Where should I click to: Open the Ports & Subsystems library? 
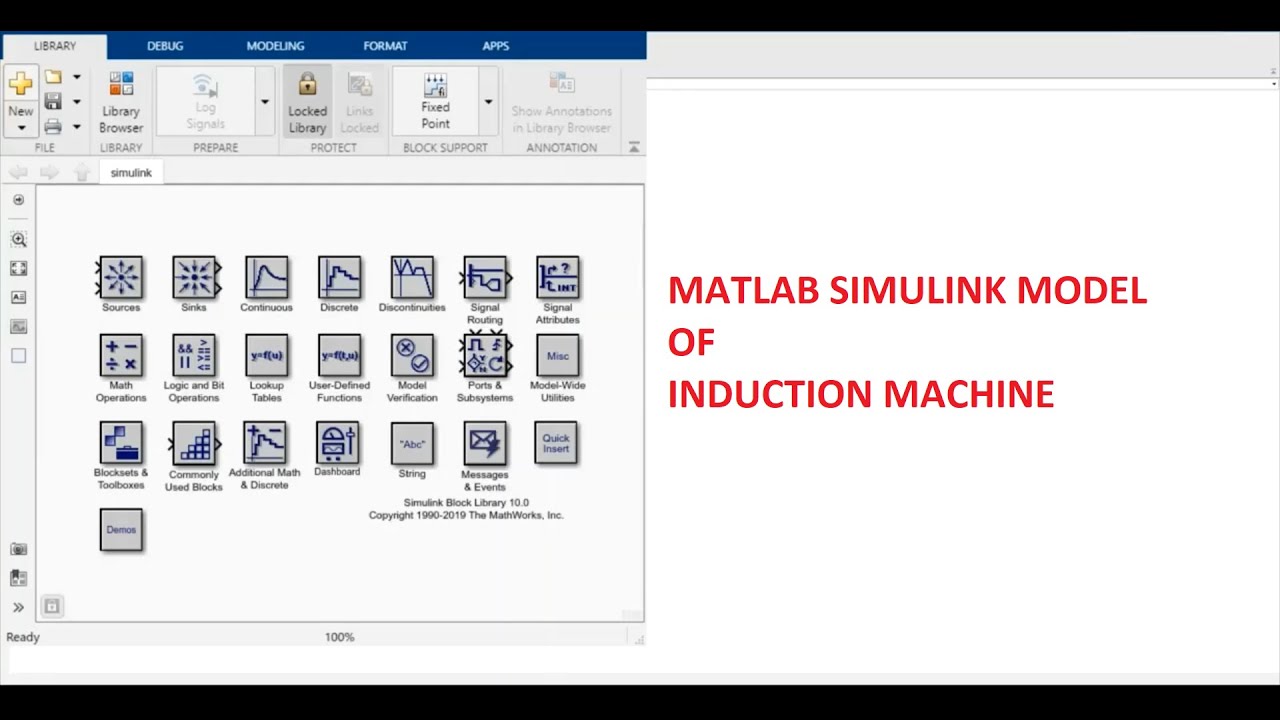click(x=485, y=356)
